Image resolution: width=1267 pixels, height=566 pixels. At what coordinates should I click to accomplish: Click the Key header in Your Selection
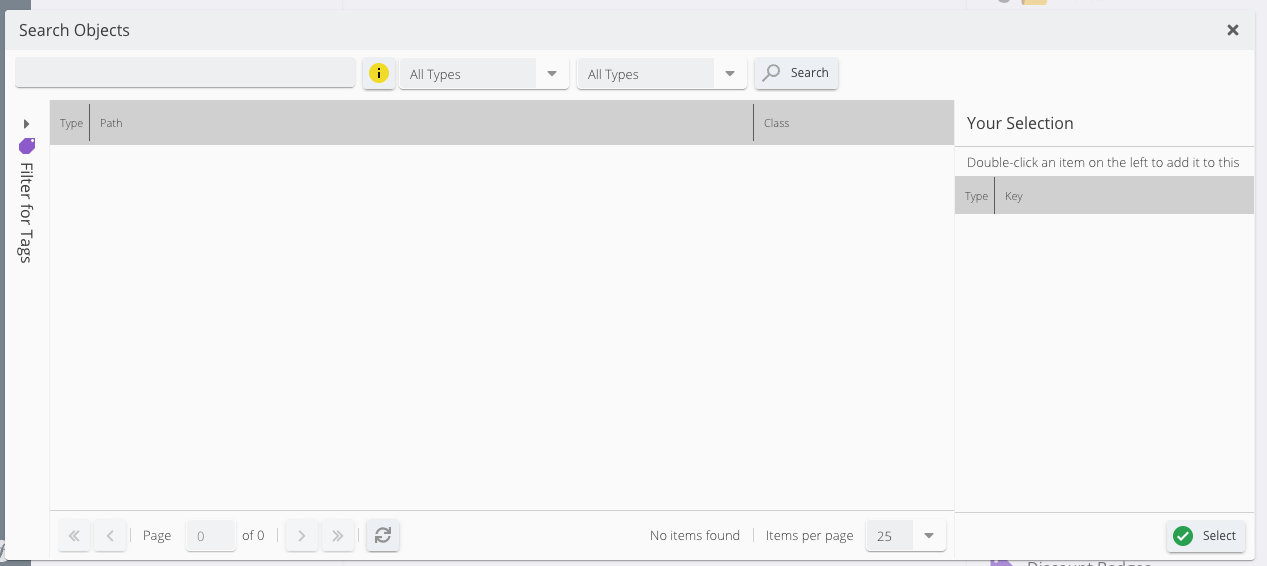tap(1123, 196)
